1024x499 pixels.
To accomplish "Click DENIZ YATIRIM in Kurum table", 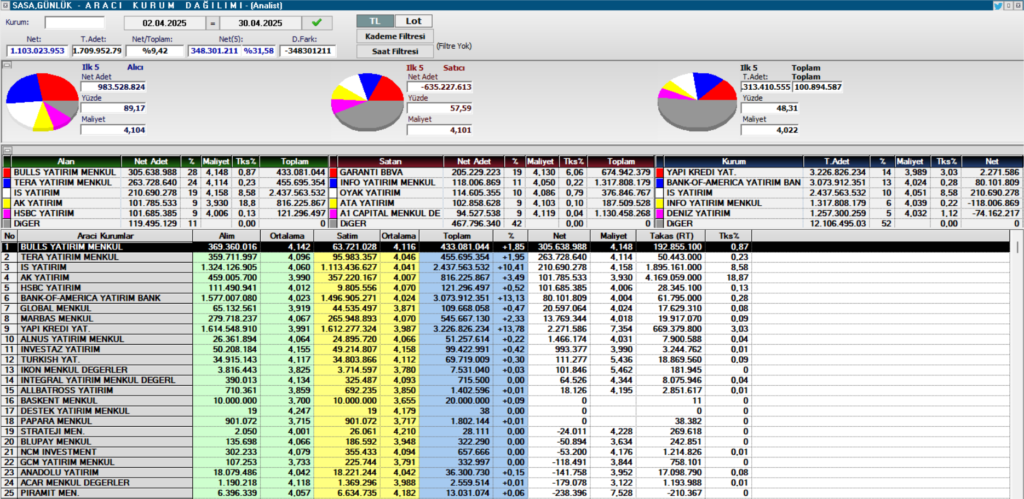I will [698, 213].
